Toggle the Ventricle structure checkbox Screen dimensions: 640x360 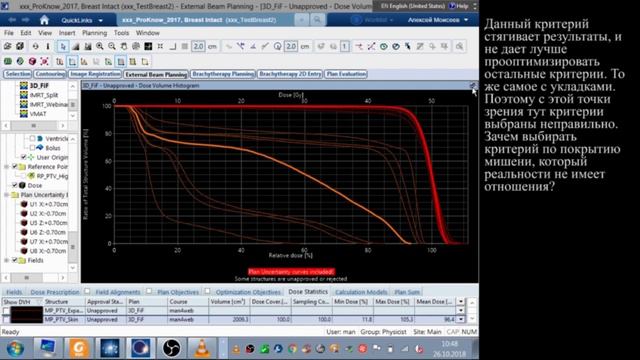point(32,138)
